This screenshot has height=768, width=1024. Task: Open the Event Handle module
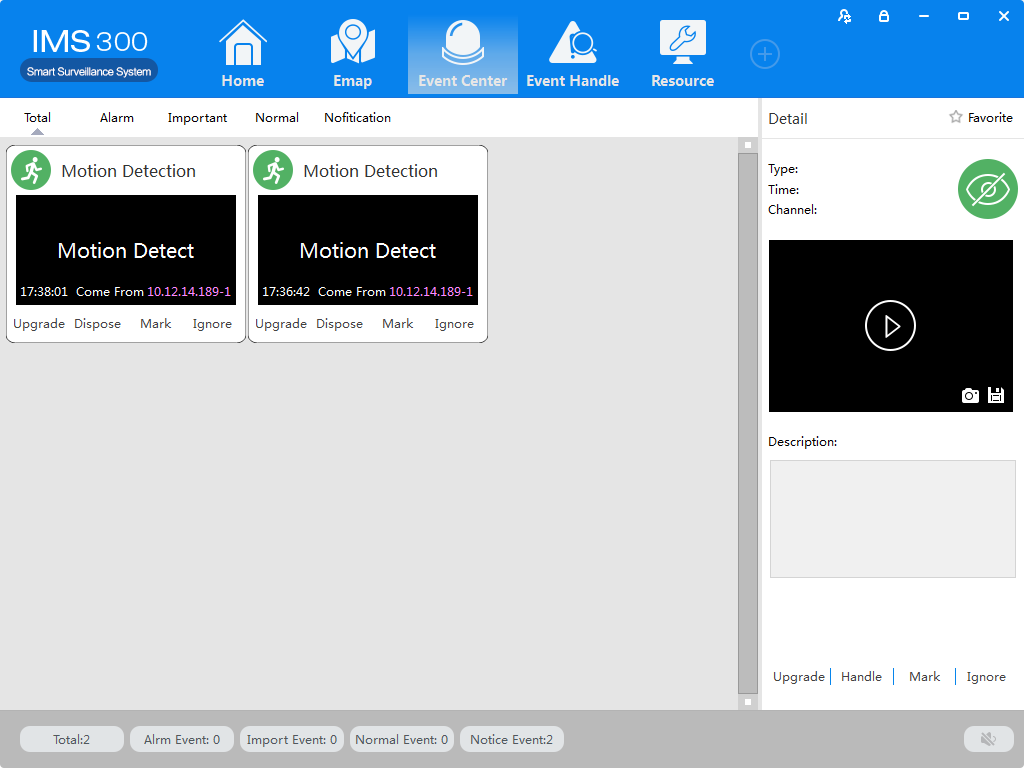572,45
